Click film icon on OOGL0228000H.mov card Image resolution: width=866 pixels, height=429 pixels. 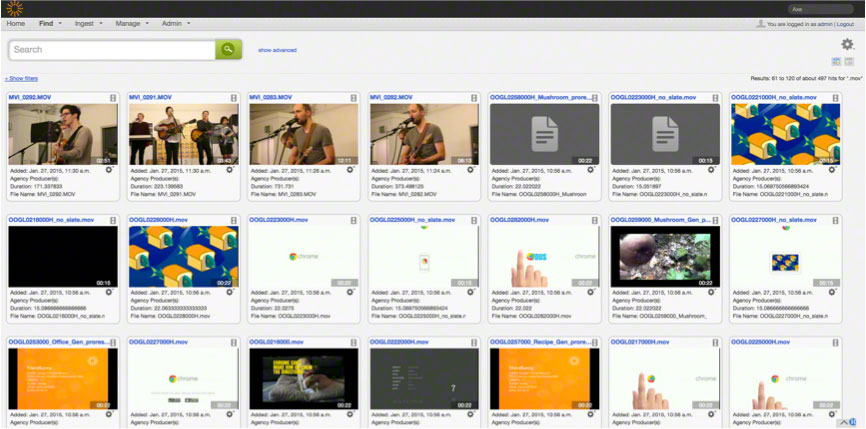[x=233, y=220]
